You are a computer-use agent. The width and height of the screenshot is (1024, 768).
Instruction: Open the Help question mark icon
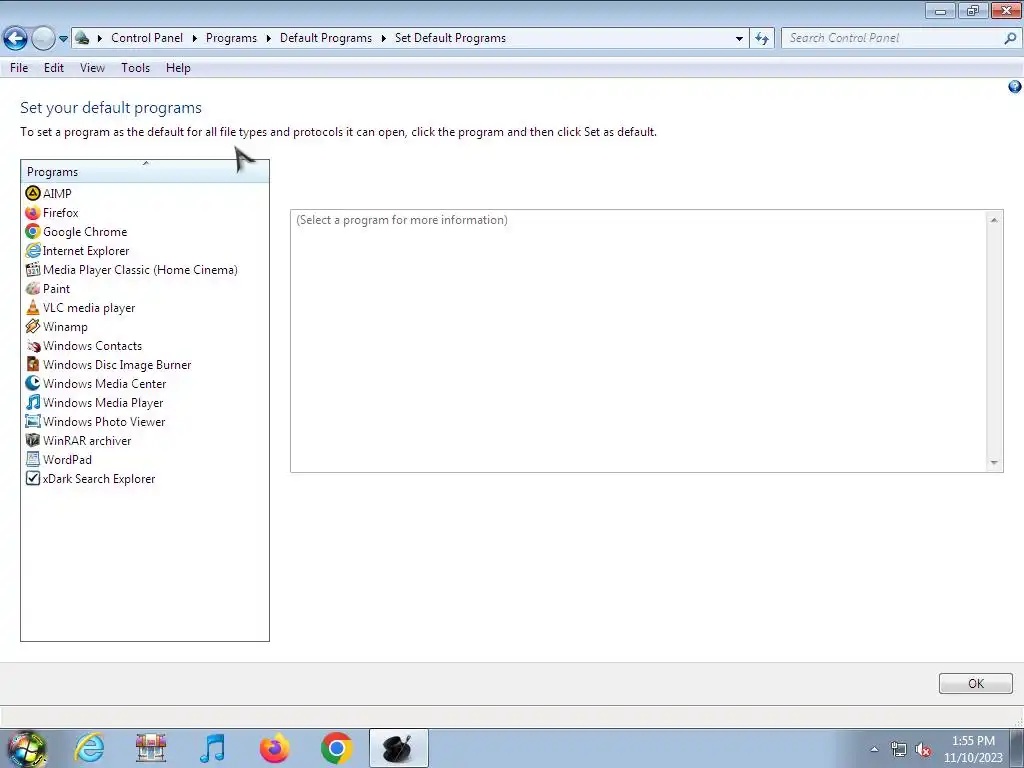pos(1014,86)
